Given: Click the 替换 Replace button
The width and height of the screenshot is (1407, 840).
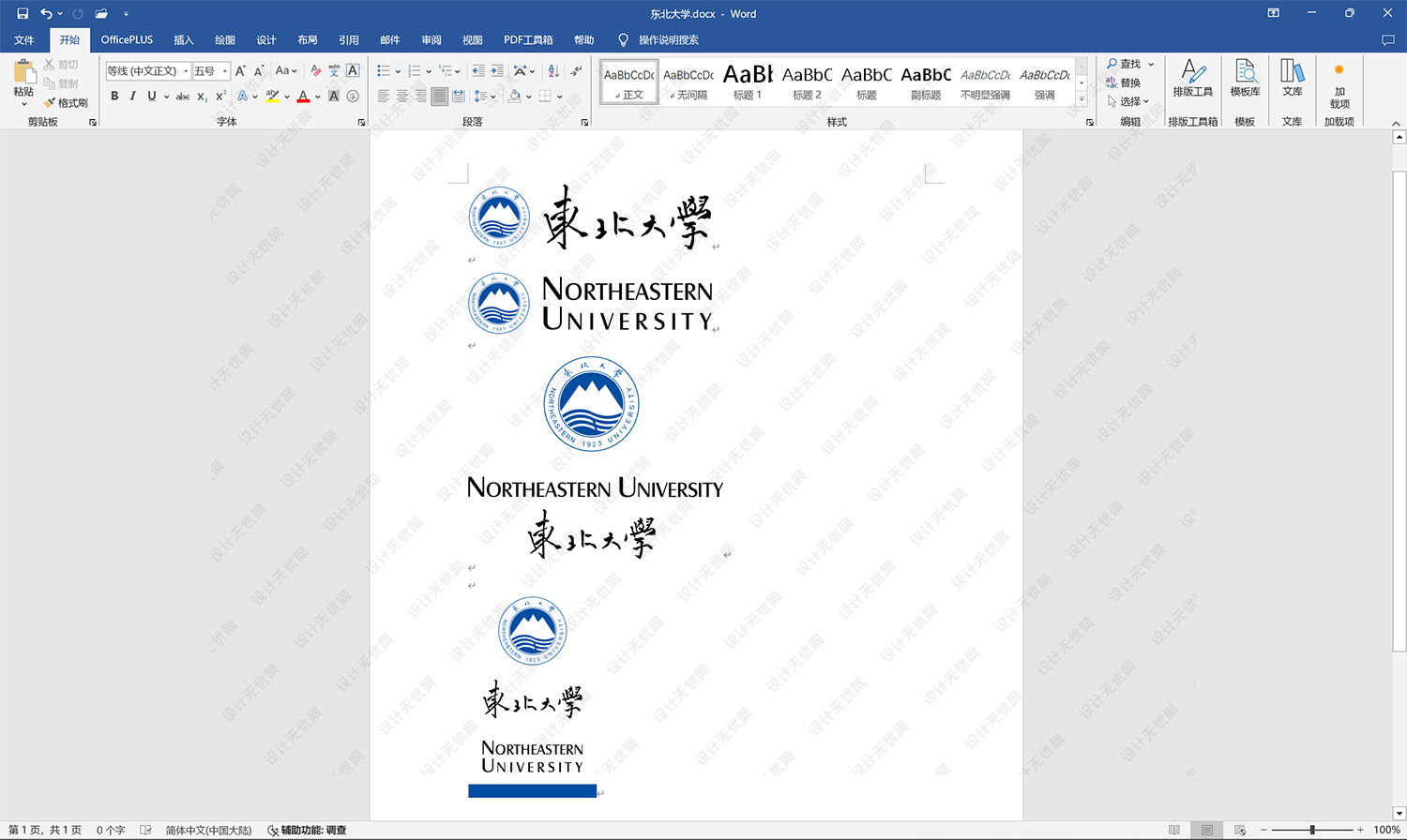Looking at the screenshot, I should pyautogui.click(x=1124, y=82).
